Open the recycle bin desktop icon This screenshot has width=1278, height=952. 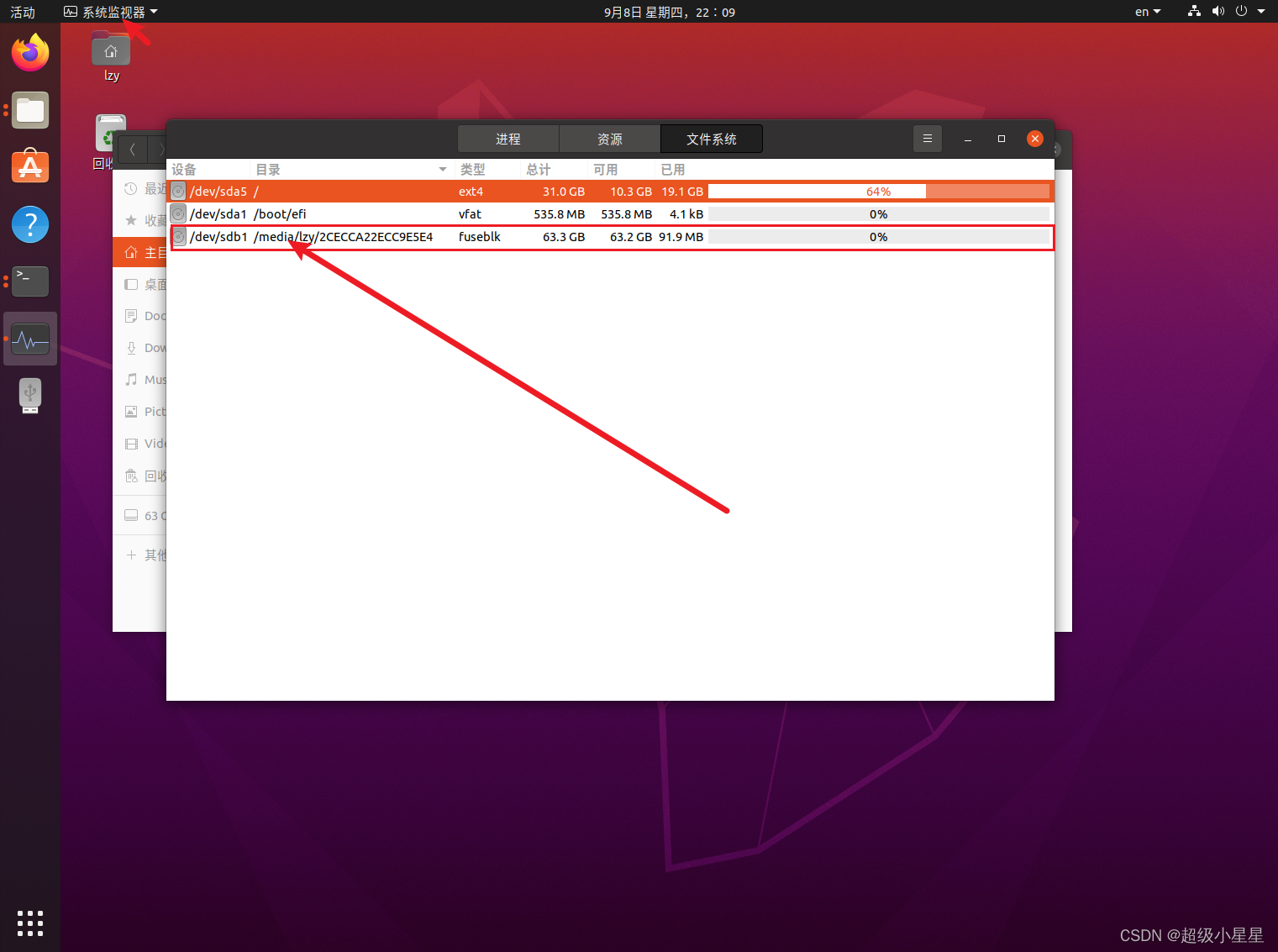pos(110,141)
